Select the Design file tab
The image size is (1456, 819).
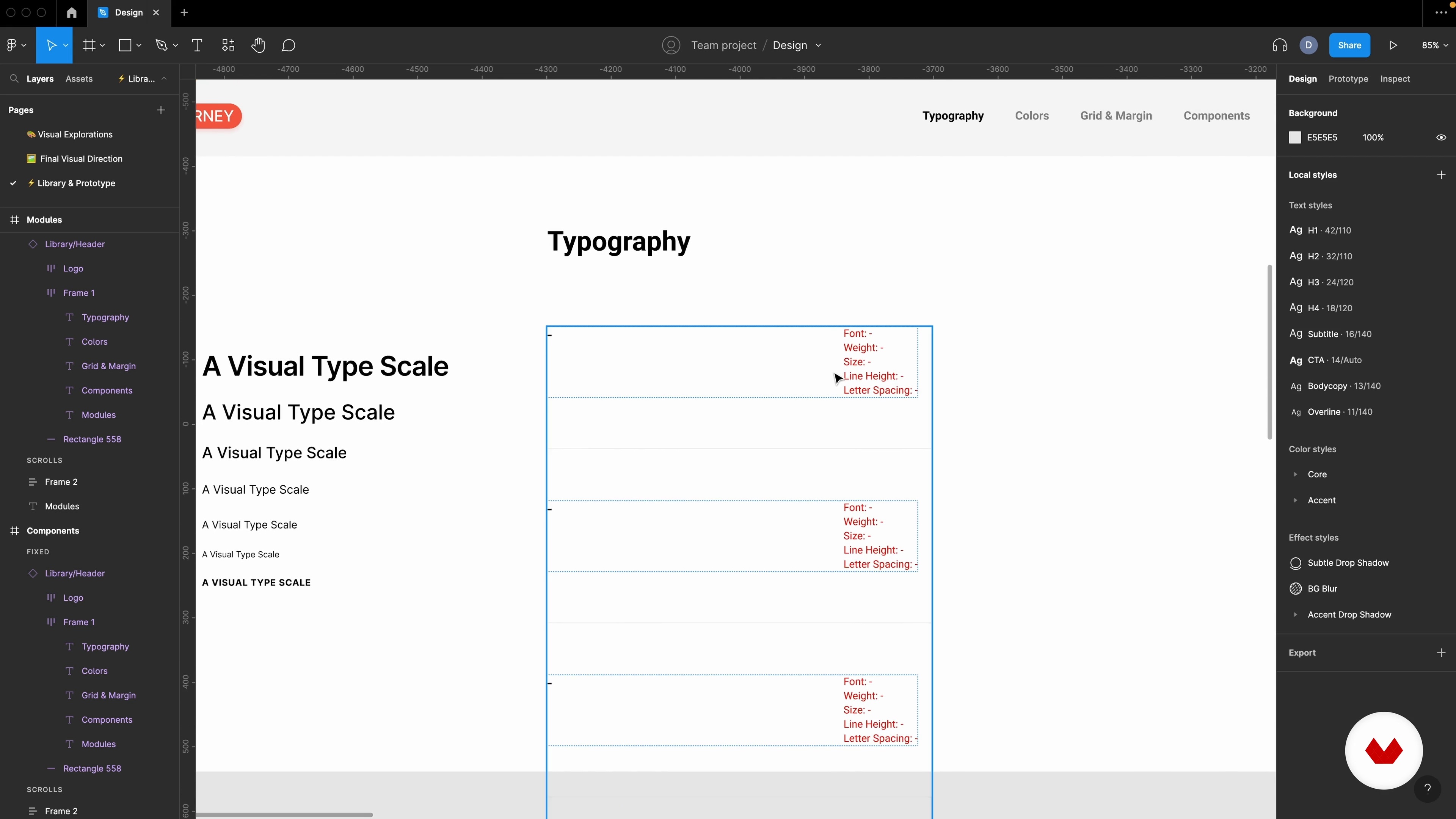[129, 13]
